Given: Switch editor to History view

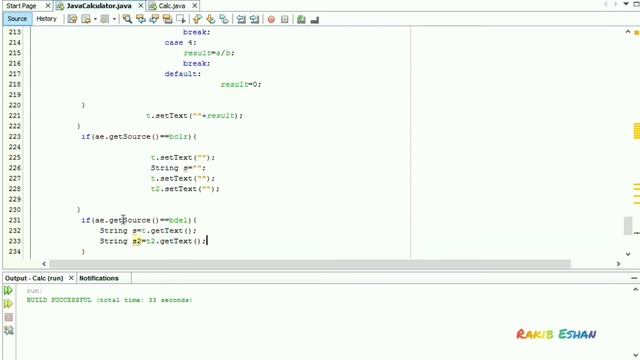Looking at the screenshot, I should pyautogui.click(x=46, y=19).
